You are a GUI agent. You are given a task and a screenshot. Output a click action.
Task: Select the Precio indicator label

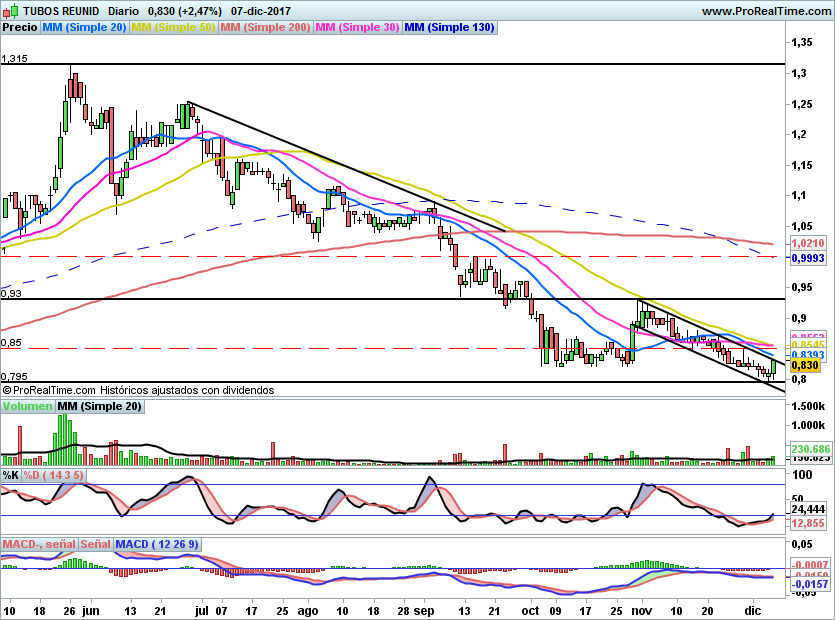[x=20, y=27]
